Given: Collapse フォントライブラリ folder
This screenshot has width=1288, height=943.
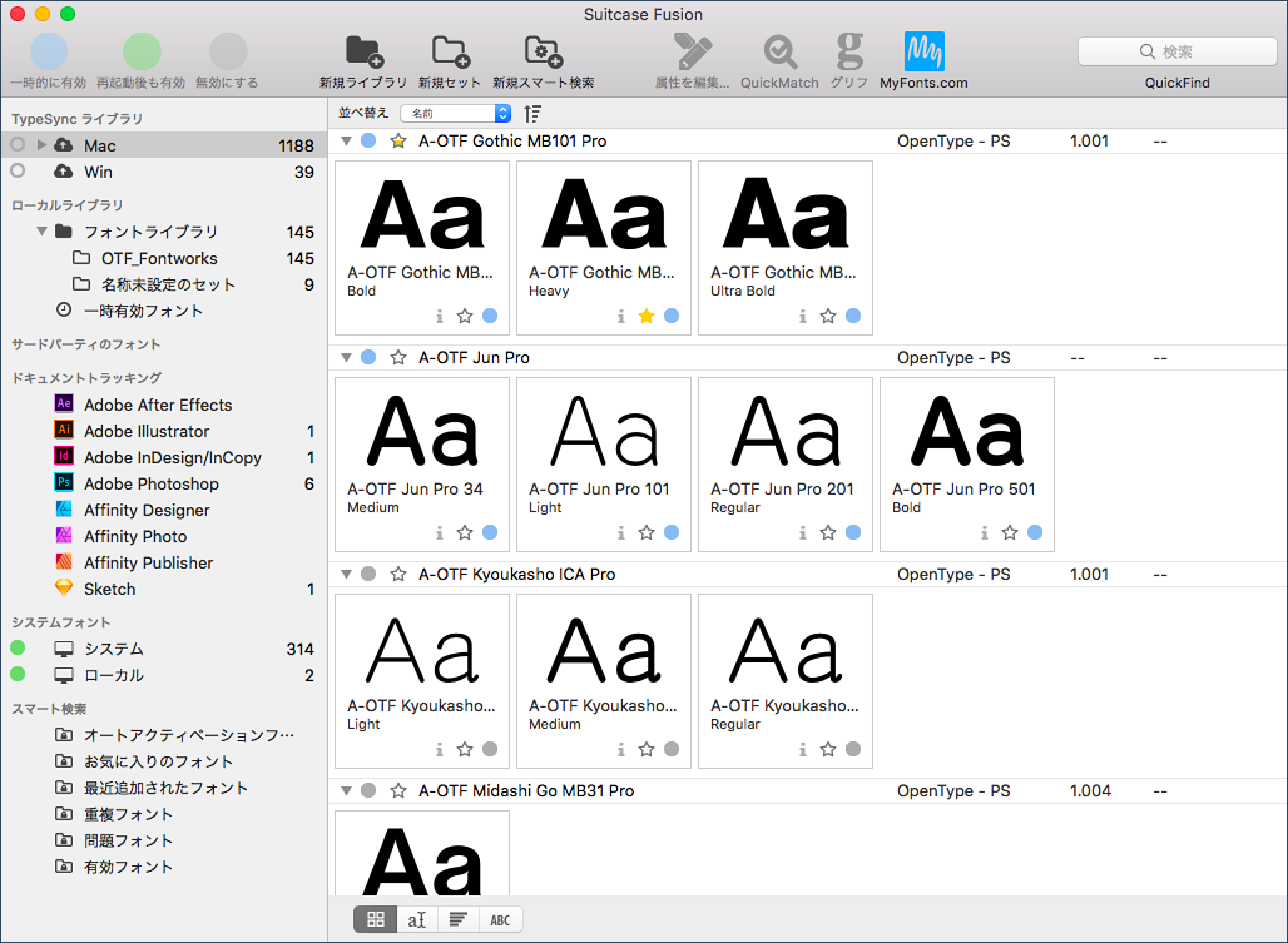Looking at the screenshot, I should tap(42, 231).
